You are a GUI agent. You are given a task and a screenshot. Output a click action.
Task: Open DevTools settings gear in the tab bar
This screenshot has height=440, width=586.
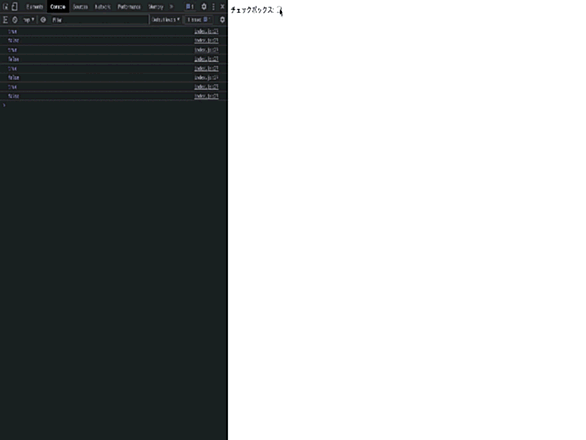[204, 7]
